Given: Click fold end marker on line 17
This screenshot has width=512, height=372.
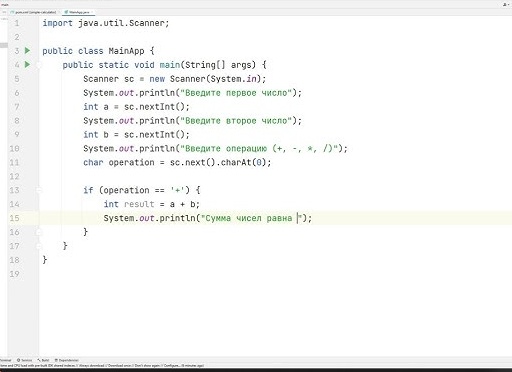Looking at the screenshot, I should [39, 246].
